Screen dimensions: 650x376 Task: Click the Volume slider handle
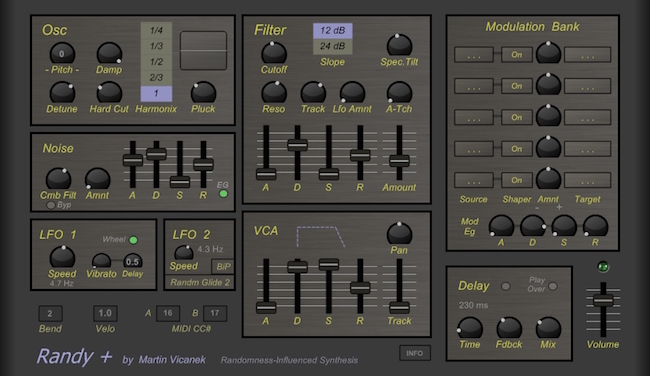tap(603, 300)
